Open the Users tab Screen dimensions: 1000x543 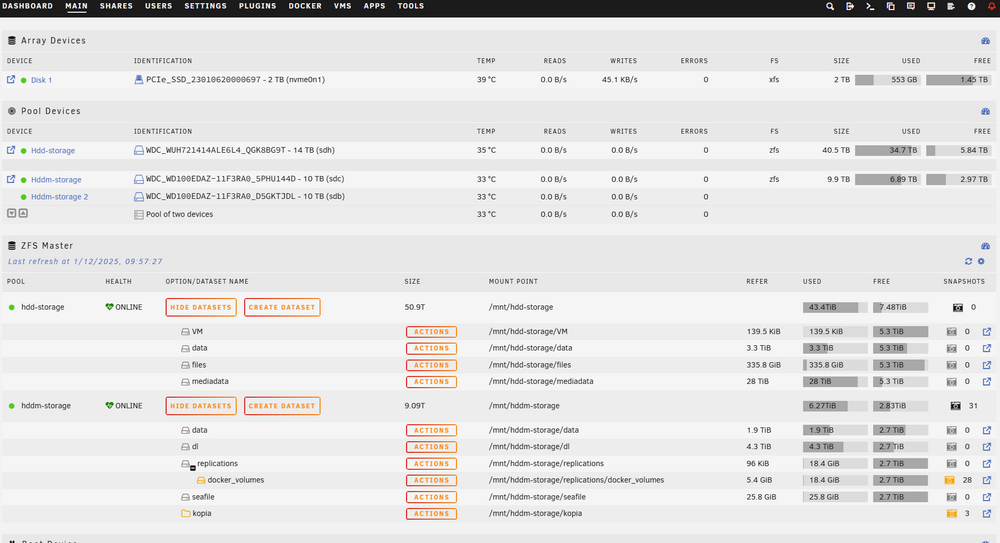click(x=158, y=6)
